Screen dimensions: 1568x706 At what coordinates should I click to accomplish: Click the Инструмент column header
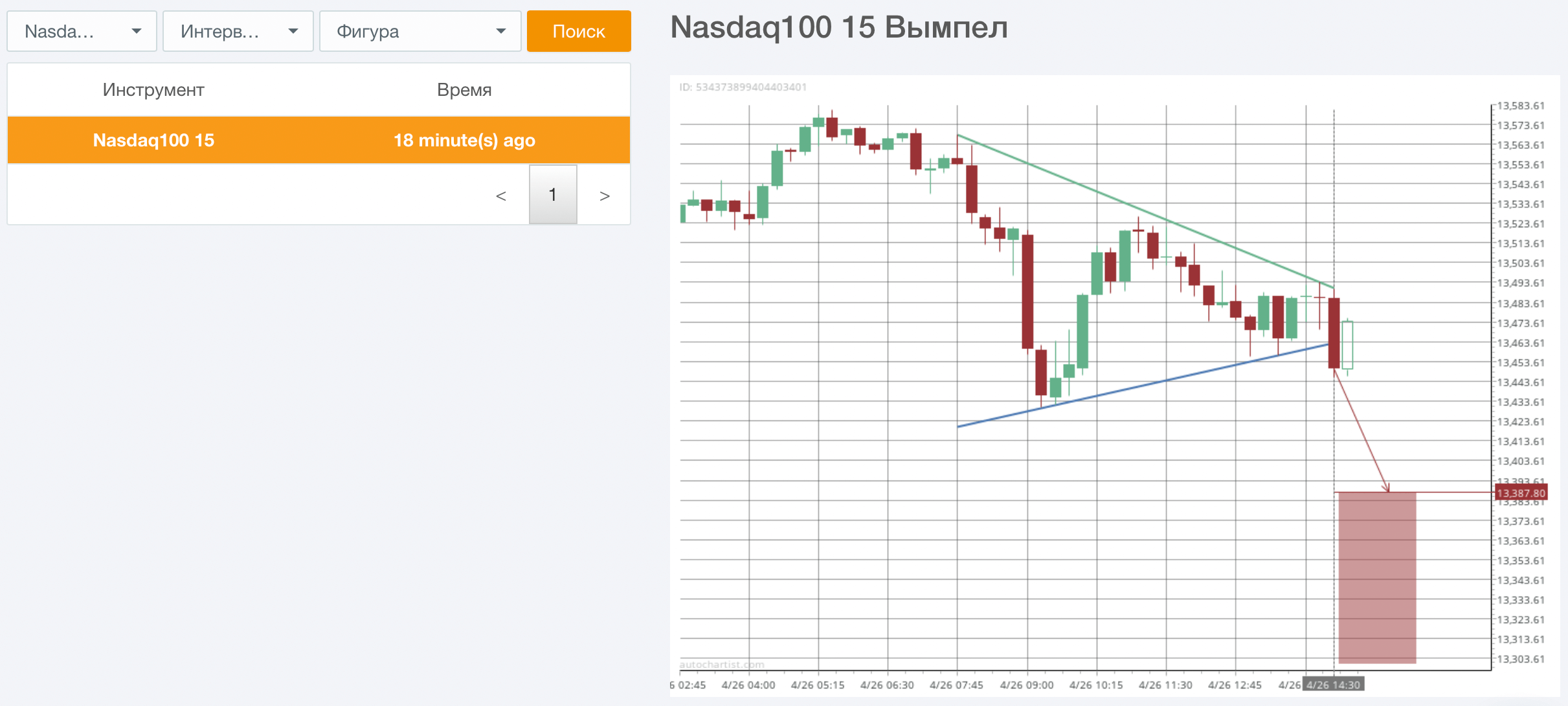pyautogui.click(x=153, y=89)
